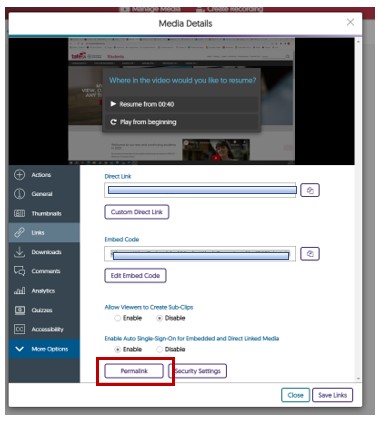Open the Quizzes icon
The width and height of the screenshot is (378, 421).
click(19, 310)
